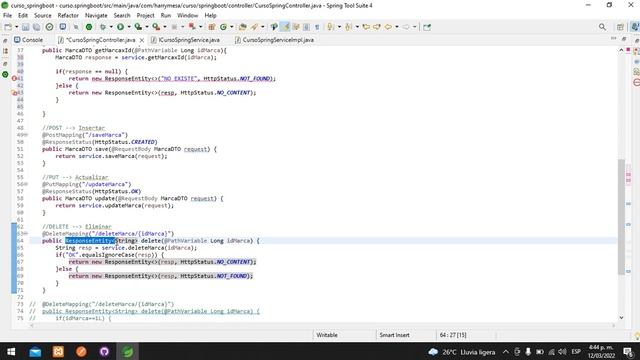Minimize the editor area button
This screenshot has width=640, height=360.
click(x=613, y=38)
